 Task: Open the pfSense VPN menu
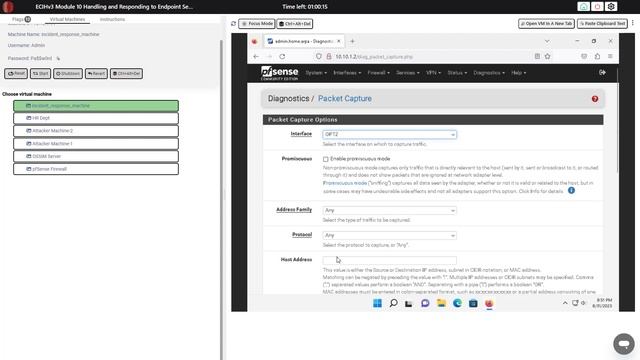pyautogui.click(x=433, y=73)
